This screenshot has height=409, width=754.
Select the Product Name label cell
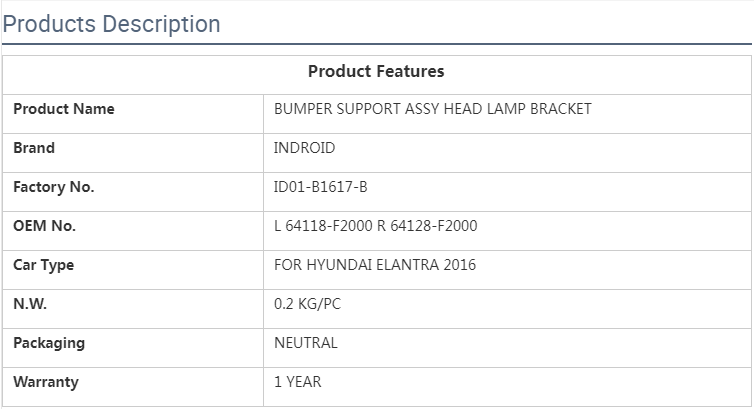point(64,109)
